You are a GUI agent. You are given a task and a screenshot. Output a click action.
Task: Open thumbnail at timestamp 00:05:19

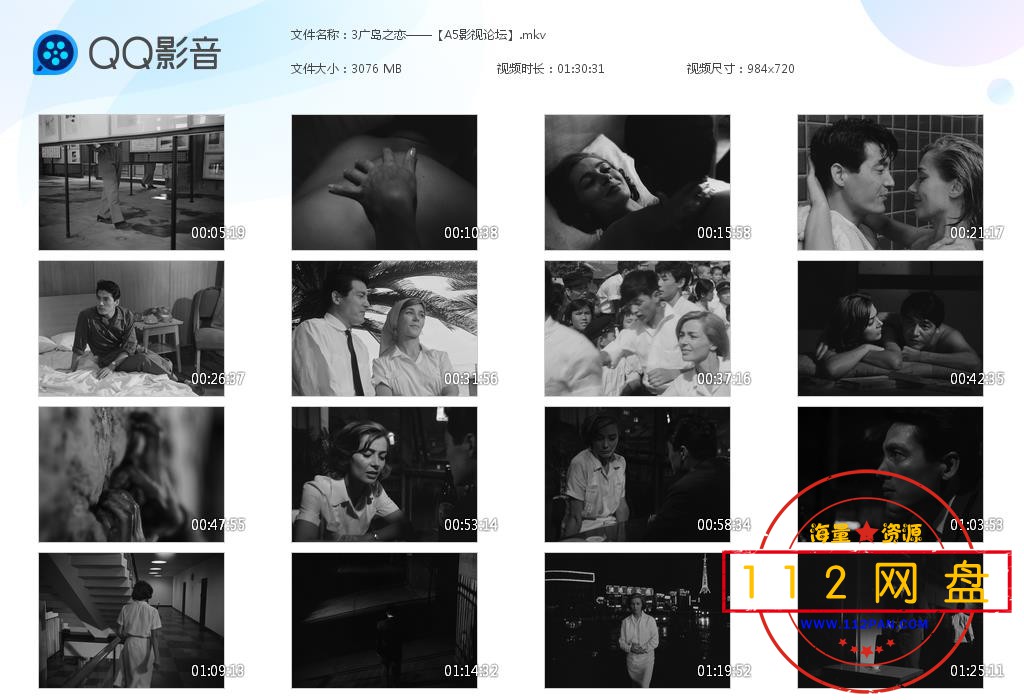(x=131, y=182)
